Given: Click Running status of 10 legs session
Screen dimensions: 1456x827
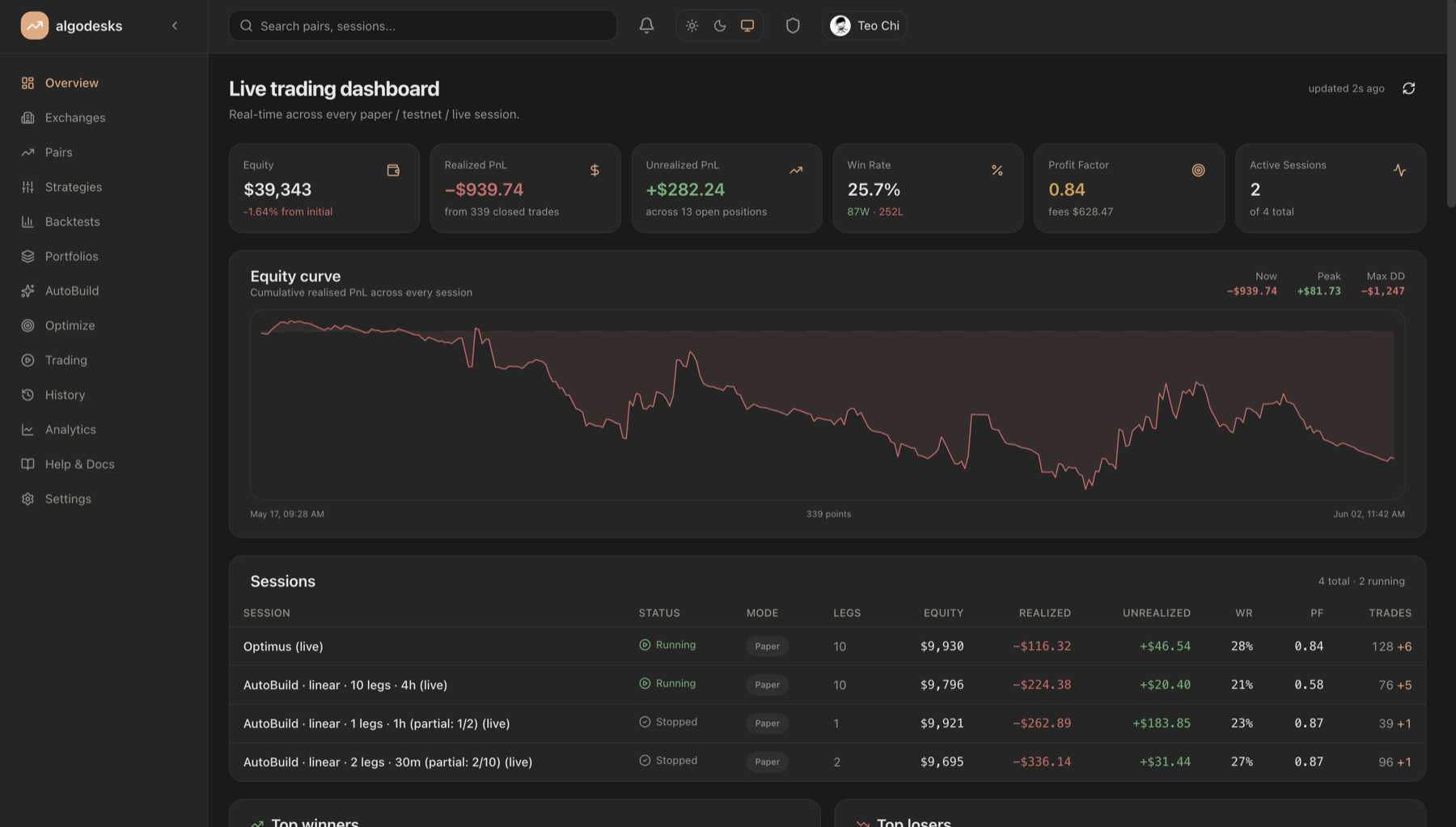Looking at the screenshot, I should (667, 684).
